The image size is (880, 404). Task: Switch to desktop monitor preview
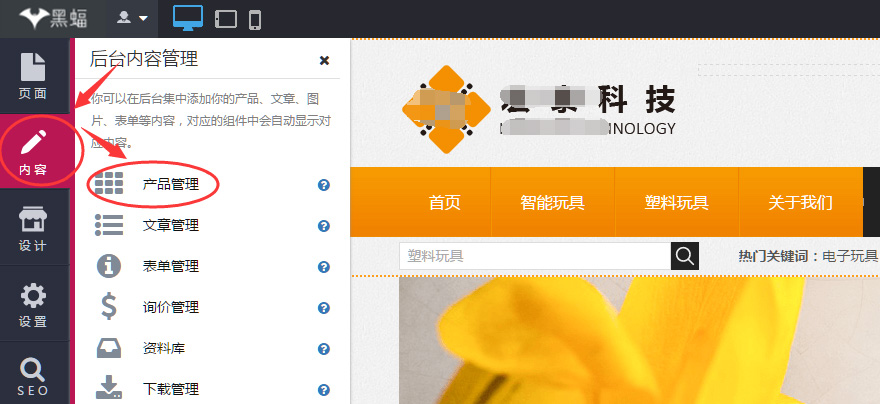pos(188,18)
